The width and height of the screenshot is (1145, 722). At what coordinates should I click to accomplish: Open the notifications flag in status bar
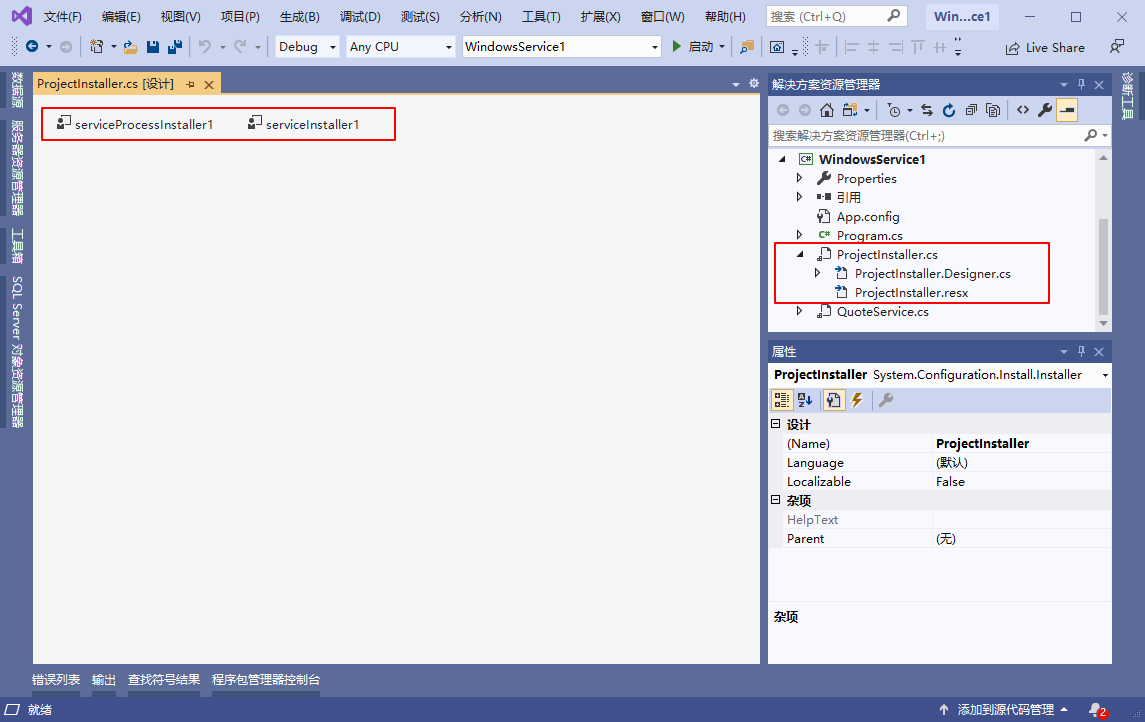(1097, 710)
